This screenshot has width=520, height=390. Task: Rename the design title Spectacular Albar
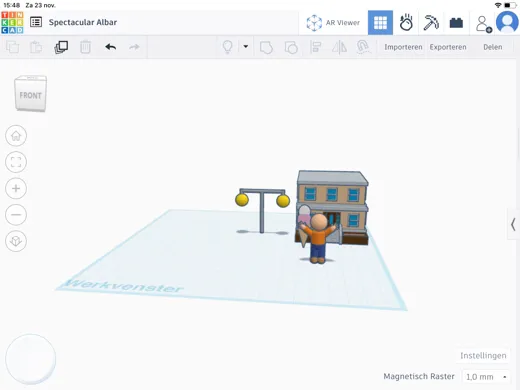(x=83, y=22)
